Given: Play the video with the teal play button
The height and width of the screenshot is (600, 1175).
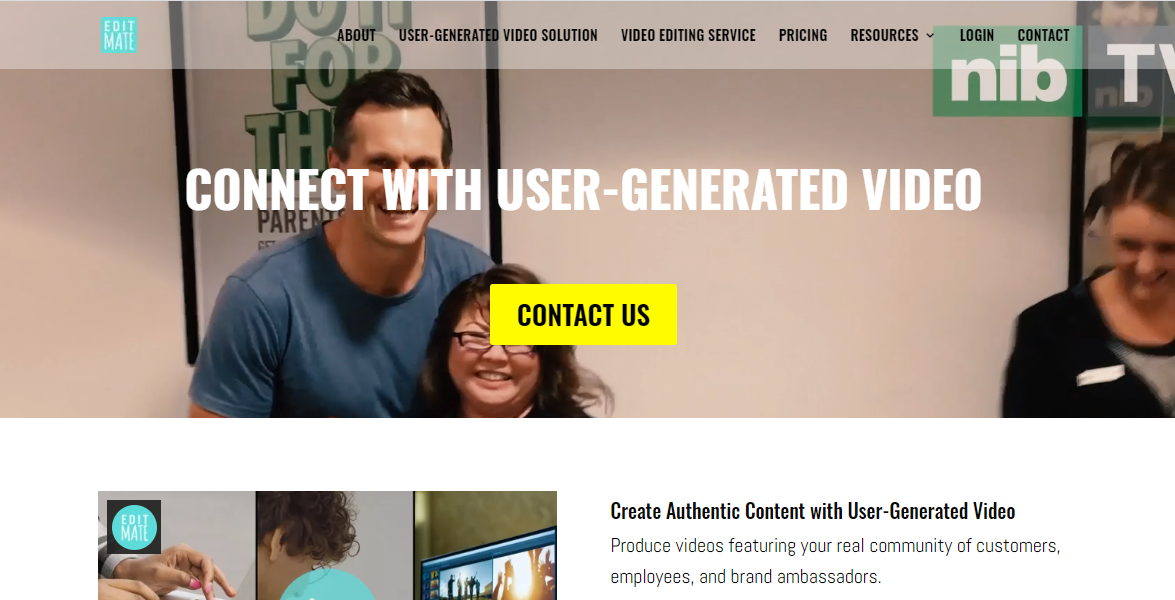Looking at the screenshot, I should 327,585.
